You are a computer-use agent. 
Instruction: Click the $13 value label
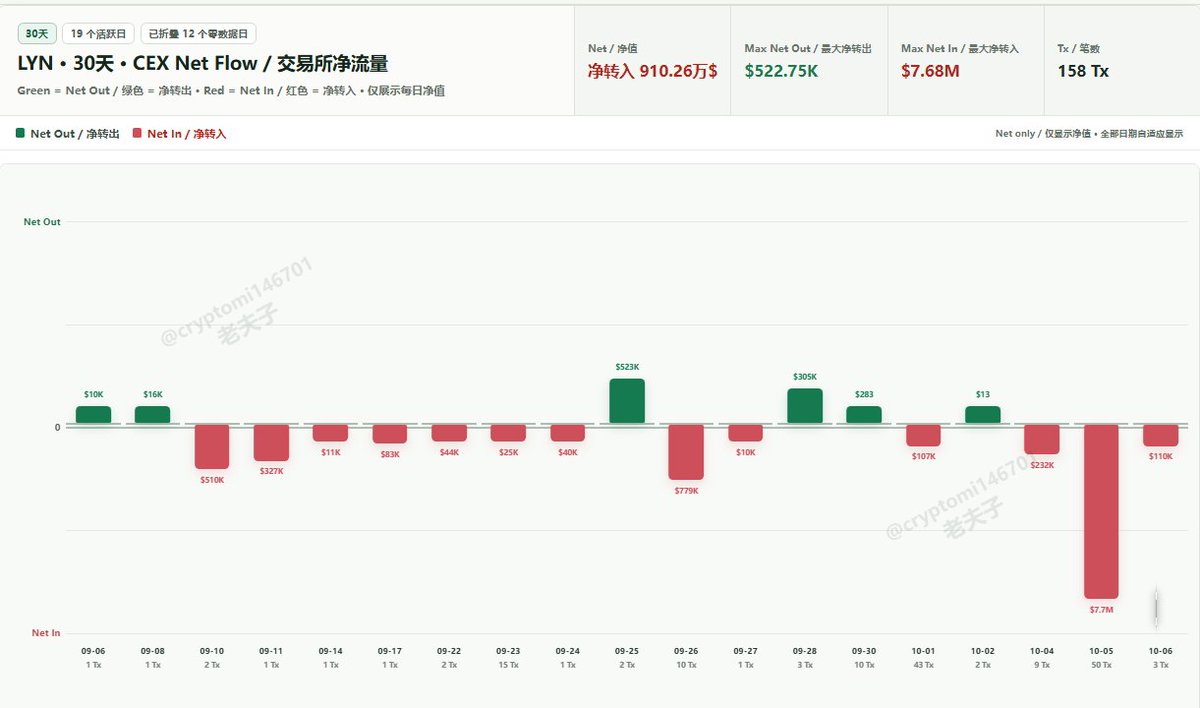click(983, 395)
